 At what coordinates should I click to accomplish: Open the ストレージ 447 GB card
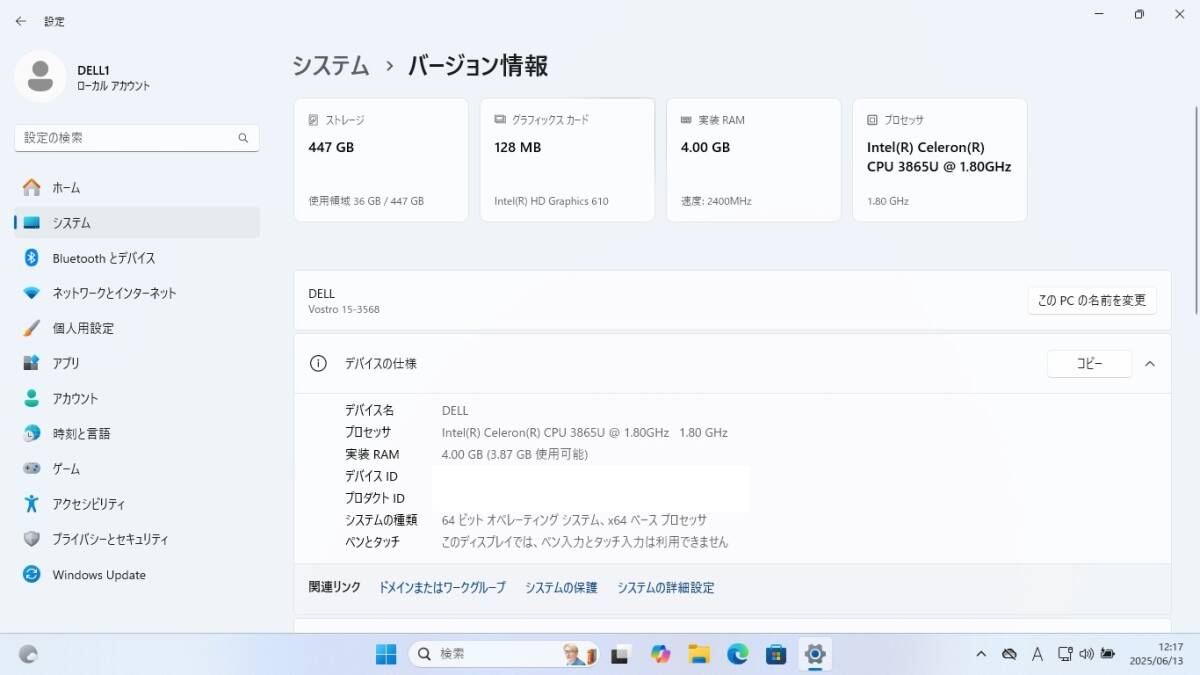[381, 160]
